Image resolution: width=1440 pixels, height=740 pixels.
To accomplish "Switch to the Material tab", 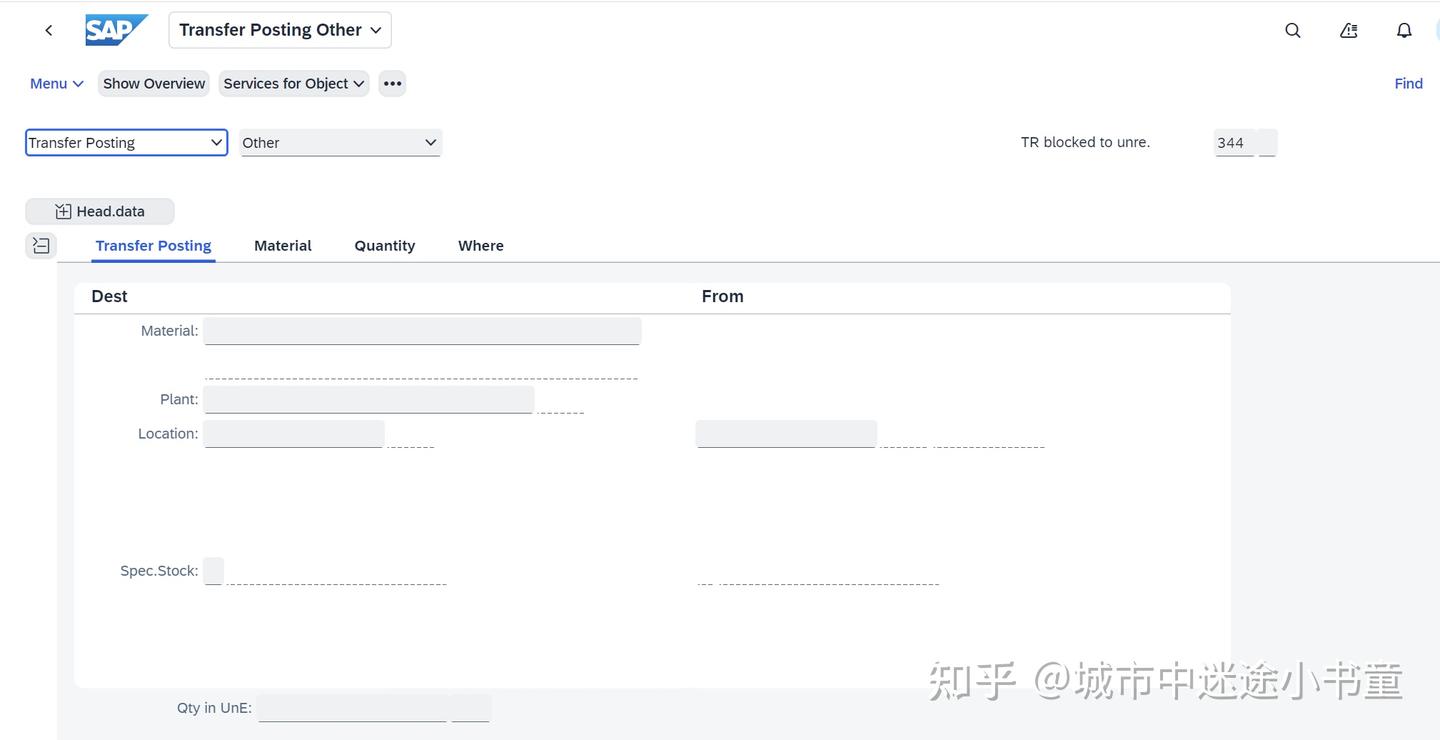I will (282, 245).
